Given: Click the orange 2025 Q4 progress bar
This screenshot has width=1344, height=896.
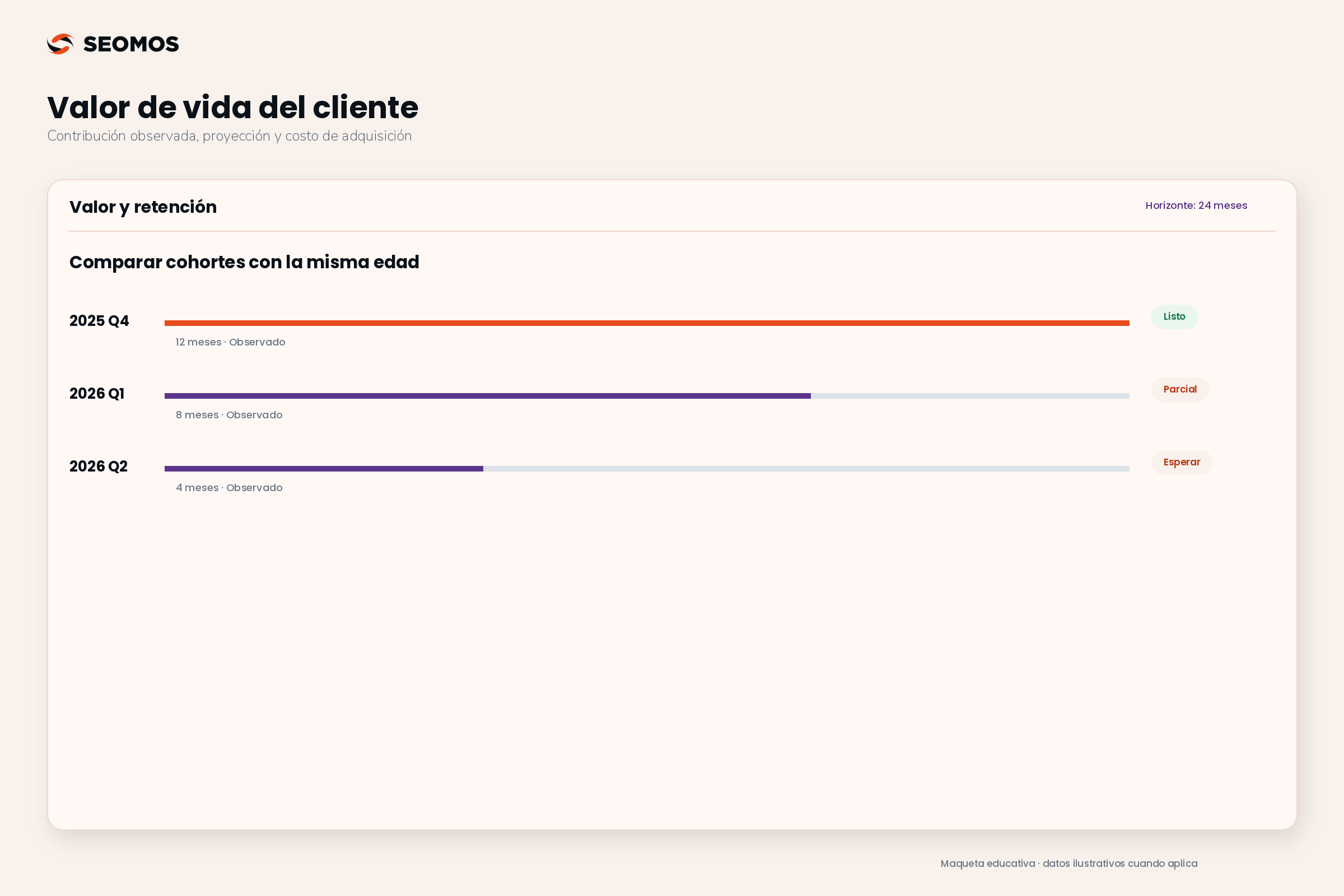Looking at the screenshot, I should coord(647,324).
